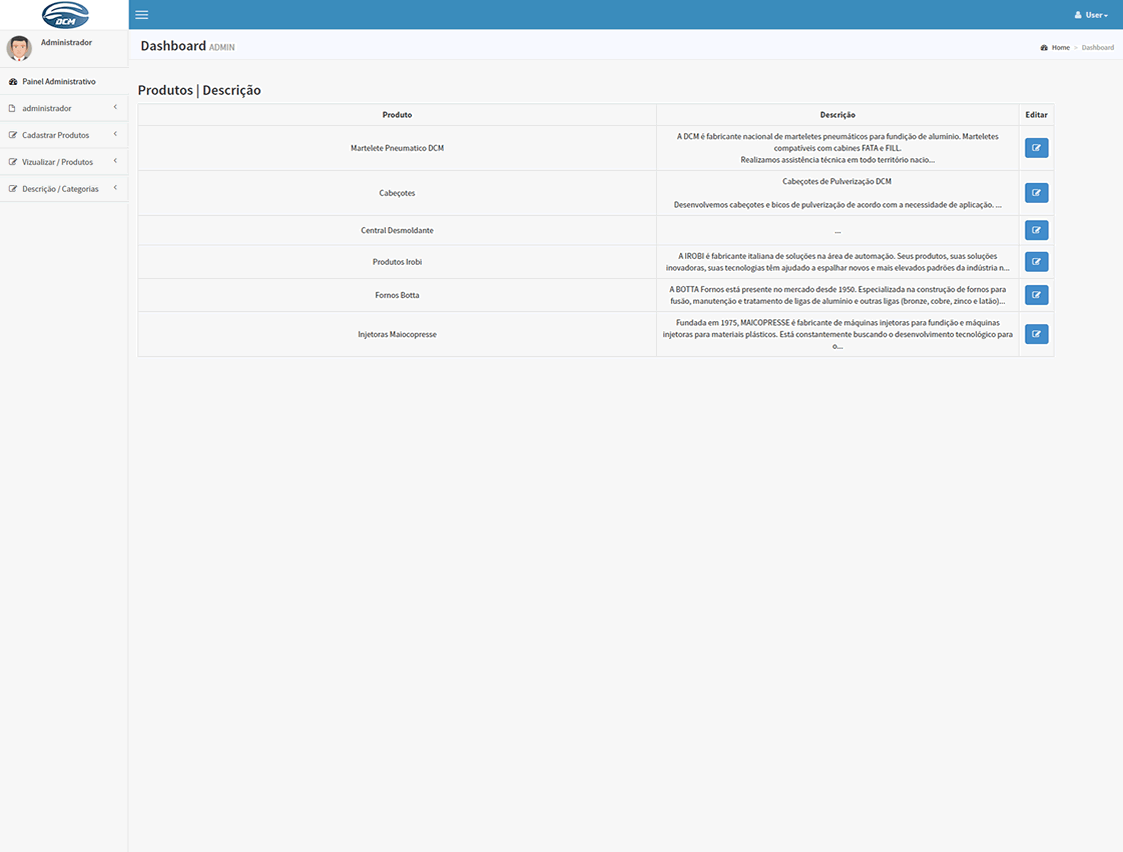Edit the Cabeçotes row
The height and width of the screenshot is (852, 1123).
[x=1036, y=193]
